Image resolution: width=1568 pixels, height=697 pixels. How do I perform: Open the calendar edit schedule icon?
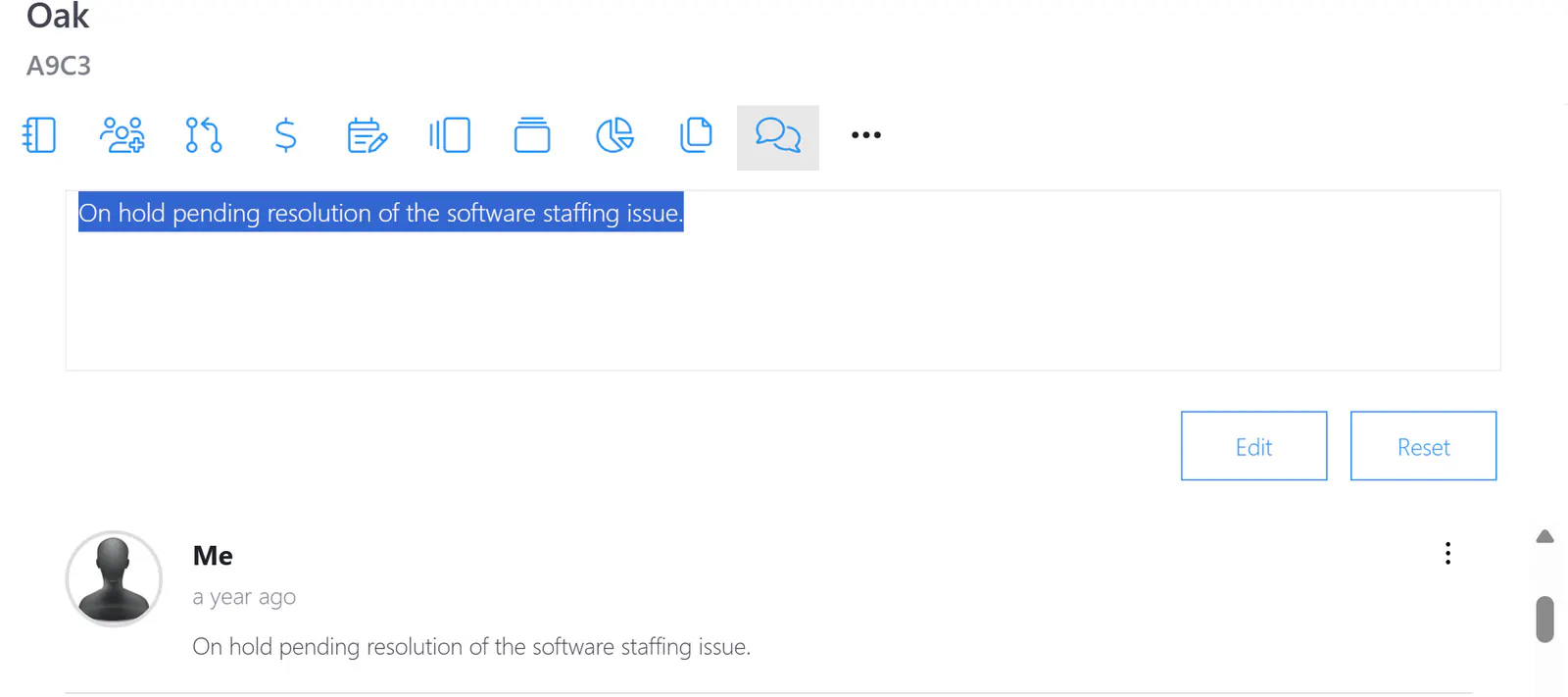[367, 135]
